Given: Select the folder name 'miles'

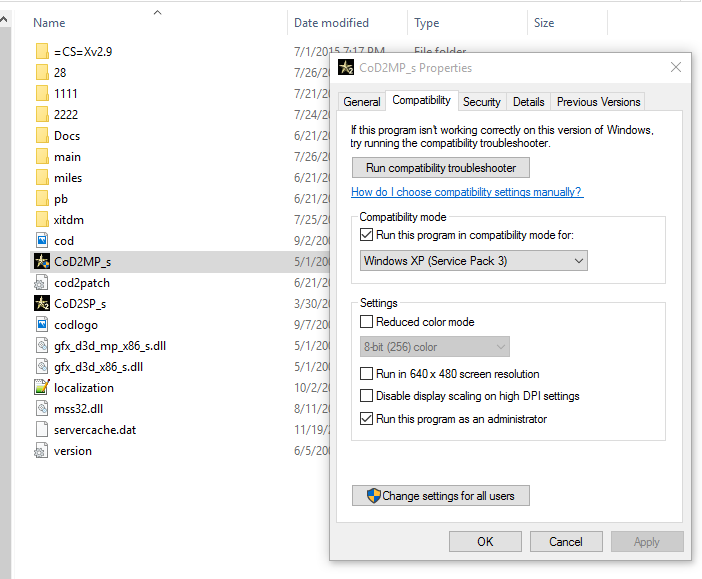Looking at the screenshot, I should 68,178.
